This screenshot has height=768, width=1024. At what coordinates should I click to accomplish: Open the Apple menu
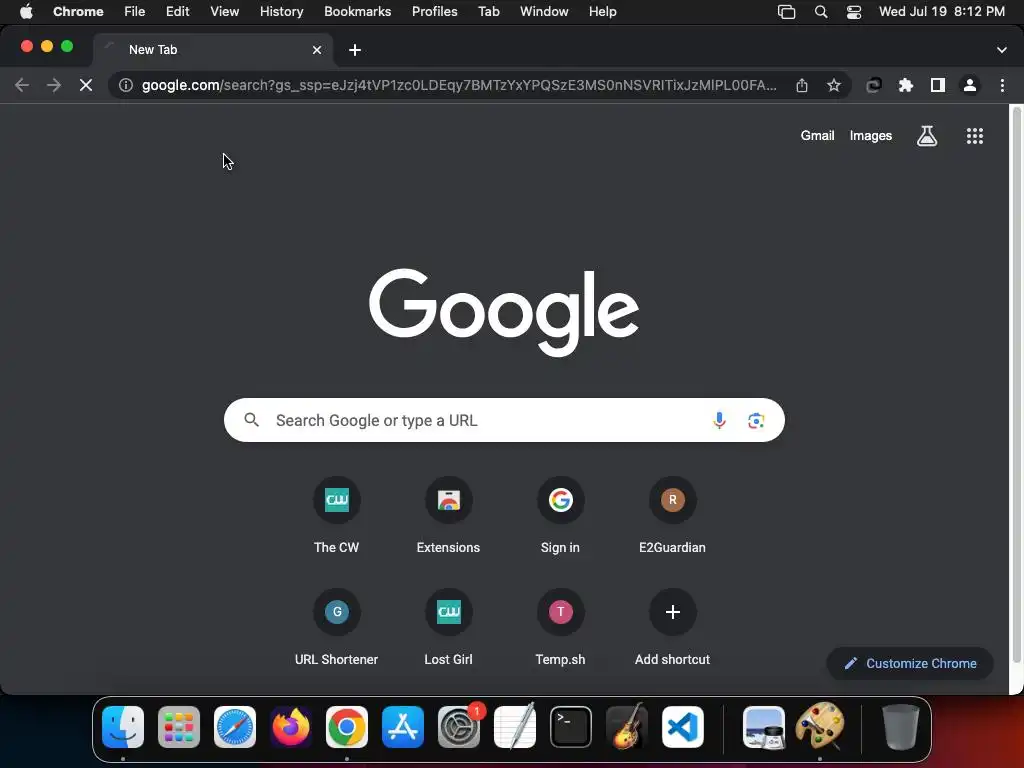pos(26,12)
